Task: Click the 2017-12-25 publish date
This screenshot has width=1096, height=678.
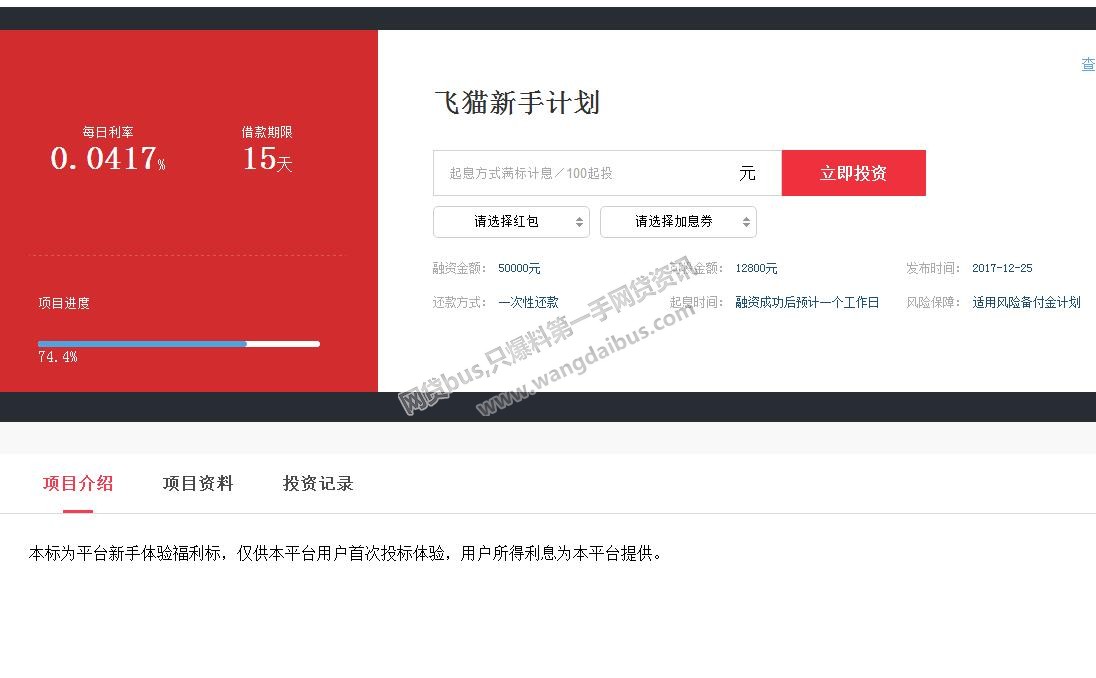Action: click(1002, 268)
